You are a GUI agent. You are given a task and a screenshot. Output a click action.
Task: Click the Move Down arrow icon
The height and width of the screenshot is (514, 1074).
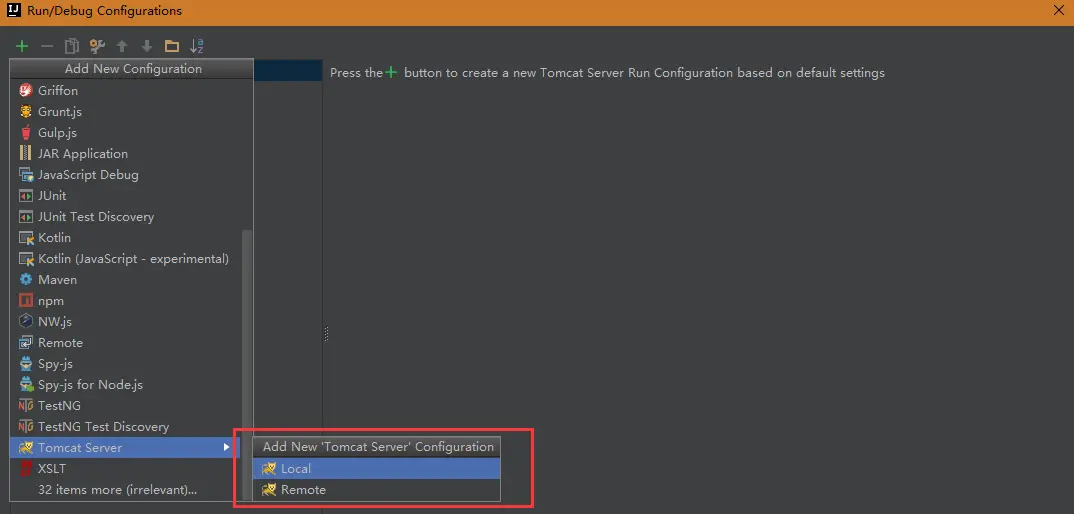[x=147, y=46]
